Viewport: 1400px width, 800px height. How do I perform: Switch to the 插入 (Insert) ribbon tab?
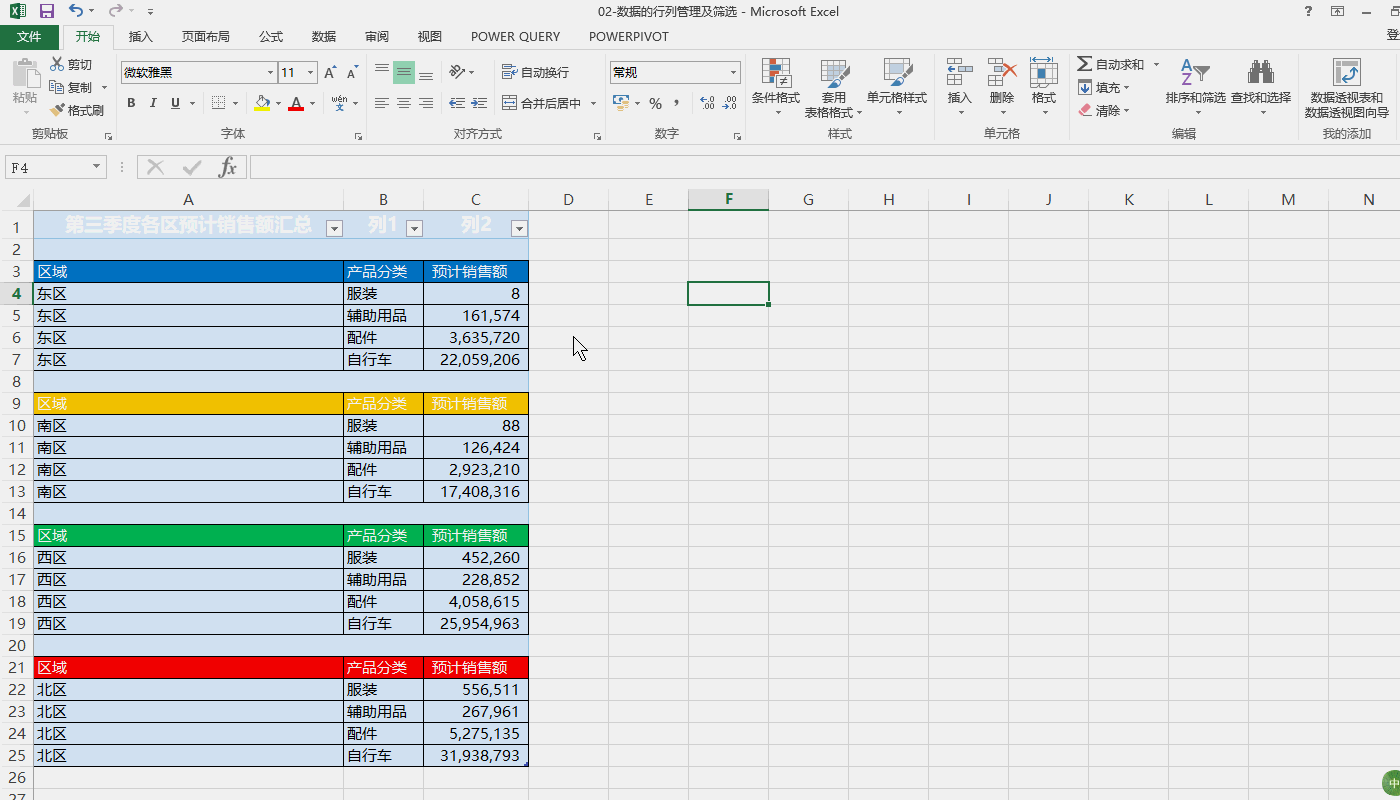click(x=141, y=37)
